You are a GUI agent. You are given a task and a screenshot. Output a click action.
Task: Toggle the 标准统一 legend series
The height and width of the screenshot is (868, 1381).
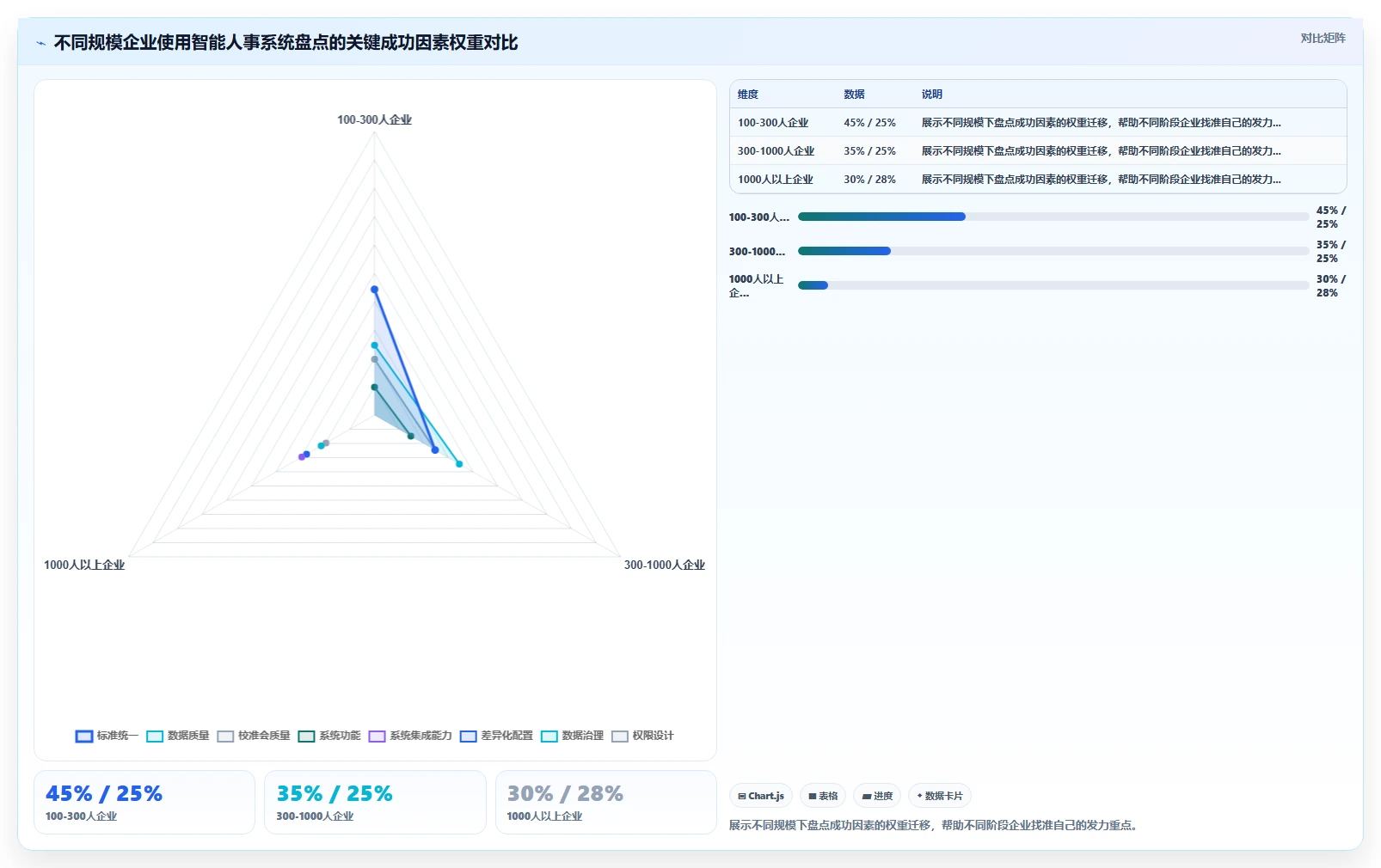(x=107, y=736)
